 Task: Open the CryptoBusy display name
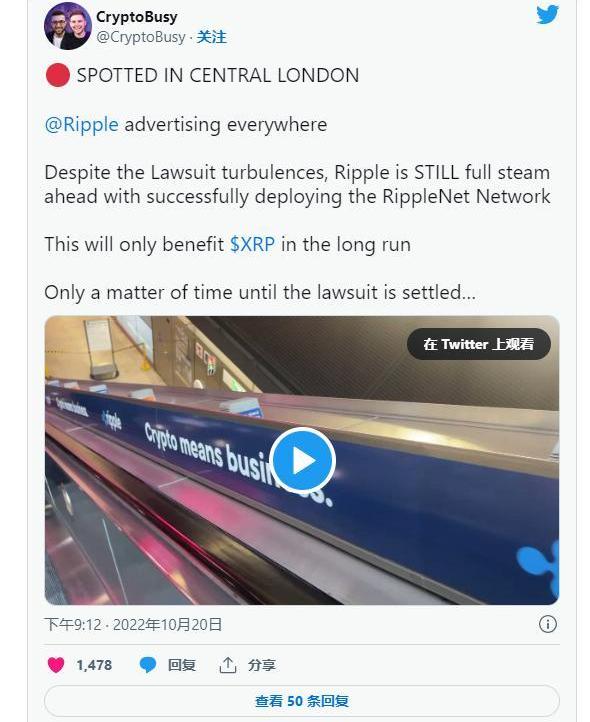[137, 17]
